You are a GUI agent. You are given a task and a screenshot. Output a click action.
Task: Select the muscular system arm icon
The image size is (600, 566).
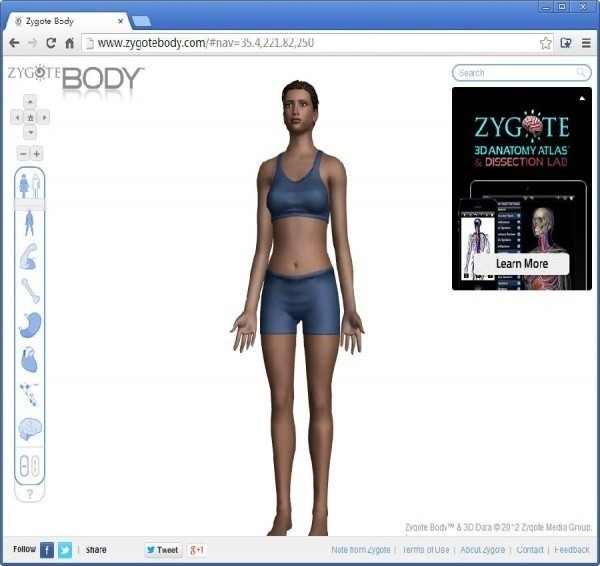(x=29, y=257)
